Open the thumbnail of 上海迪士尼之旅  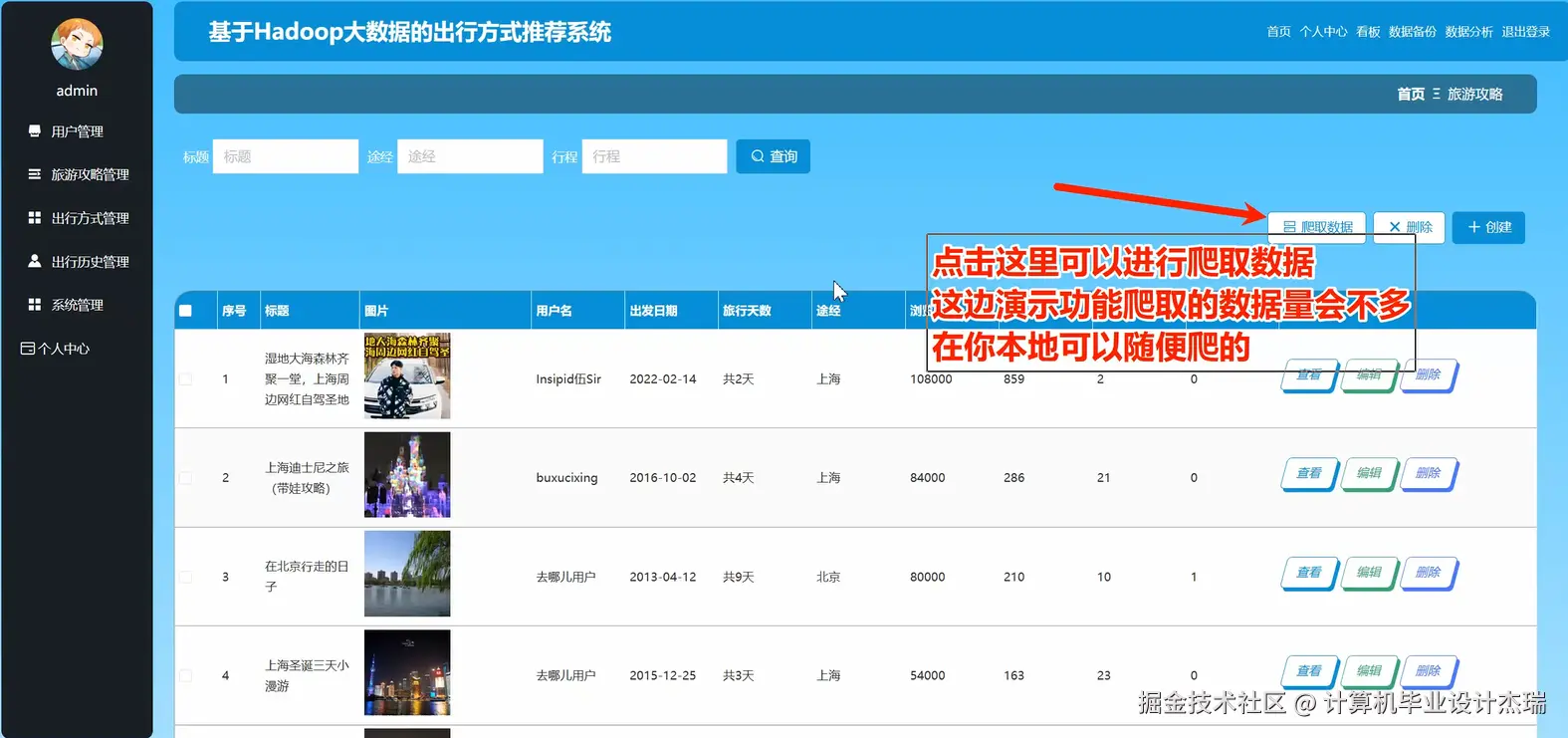407,474
